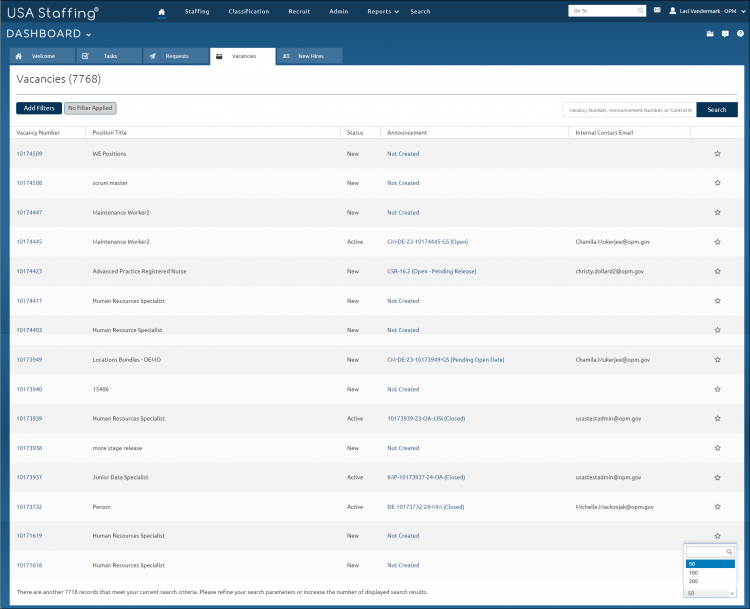Open the Staffing menu

click(x=197, y=11)
